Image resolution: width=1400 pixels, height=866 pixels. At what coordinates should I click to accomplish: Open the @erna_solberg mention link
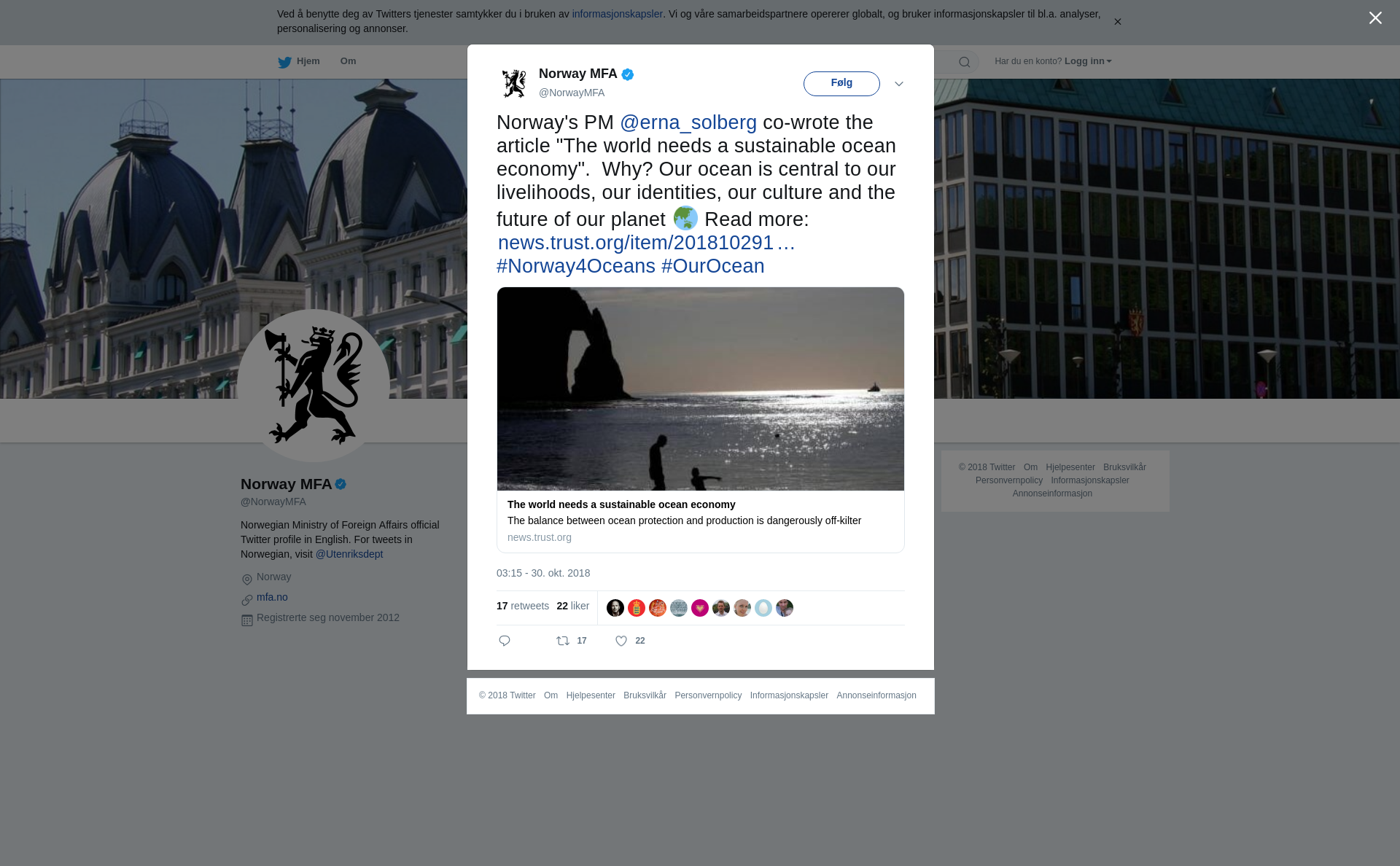point(688,122)
